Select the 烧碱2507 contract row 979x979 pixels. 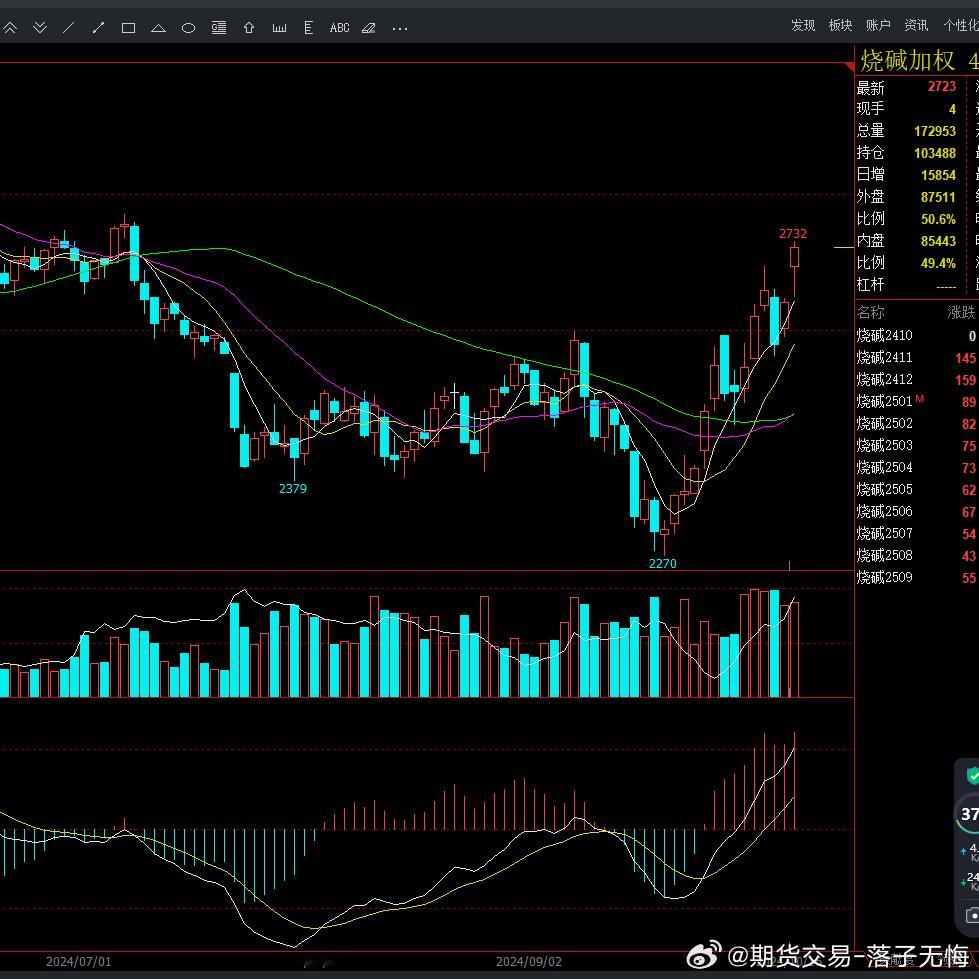917,534
